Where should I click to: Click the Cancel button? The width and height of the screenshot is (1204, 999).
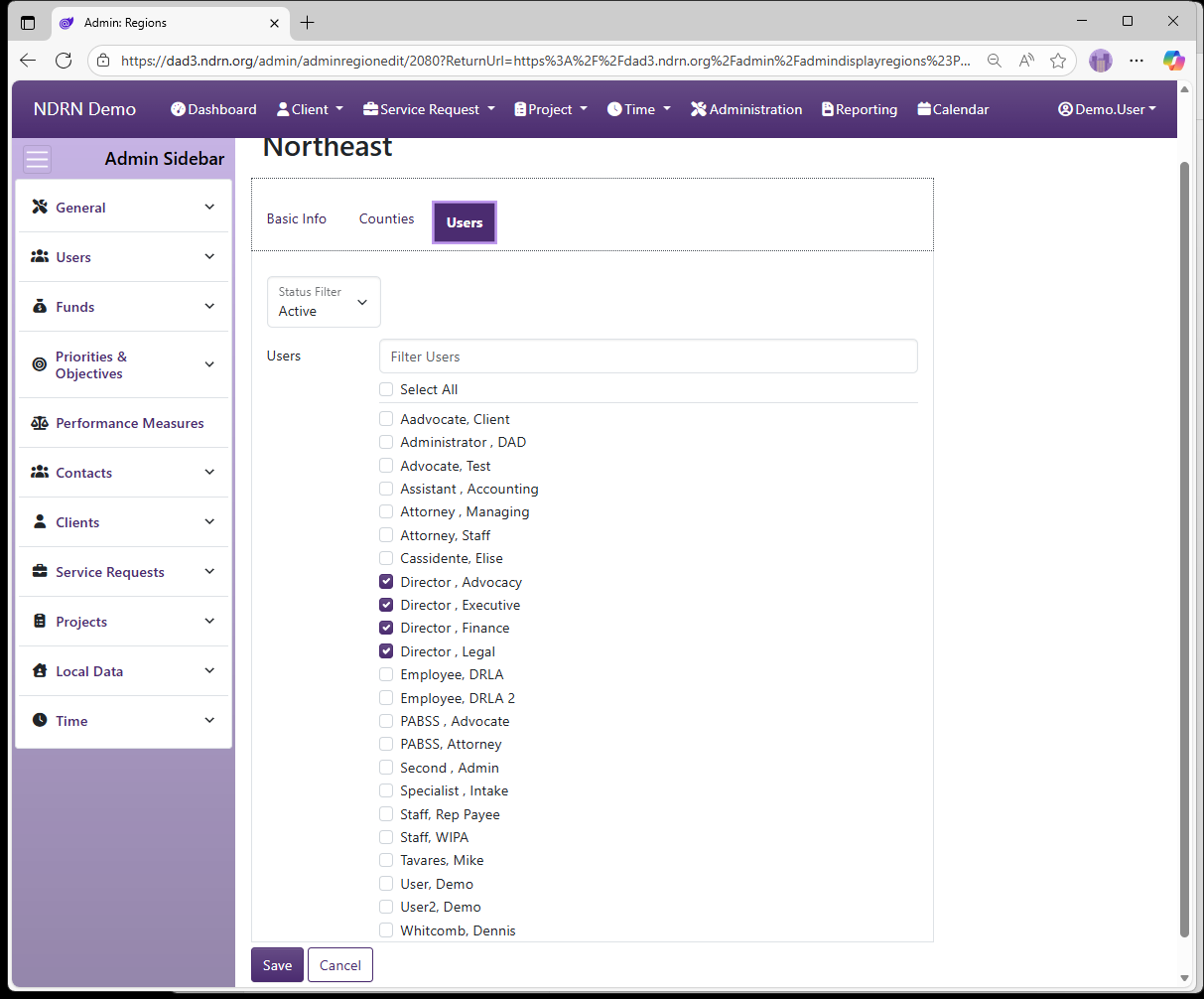tap(340, 965)
